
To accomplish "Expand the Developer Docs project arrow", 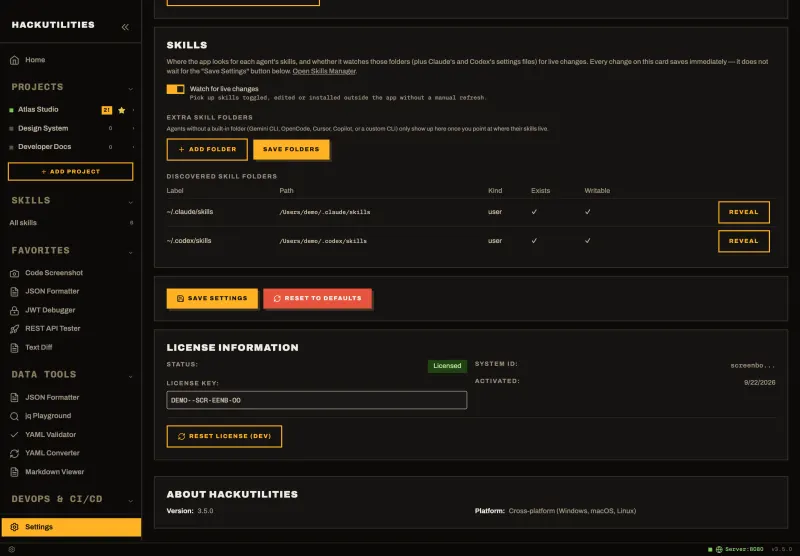I will point(134,147).
